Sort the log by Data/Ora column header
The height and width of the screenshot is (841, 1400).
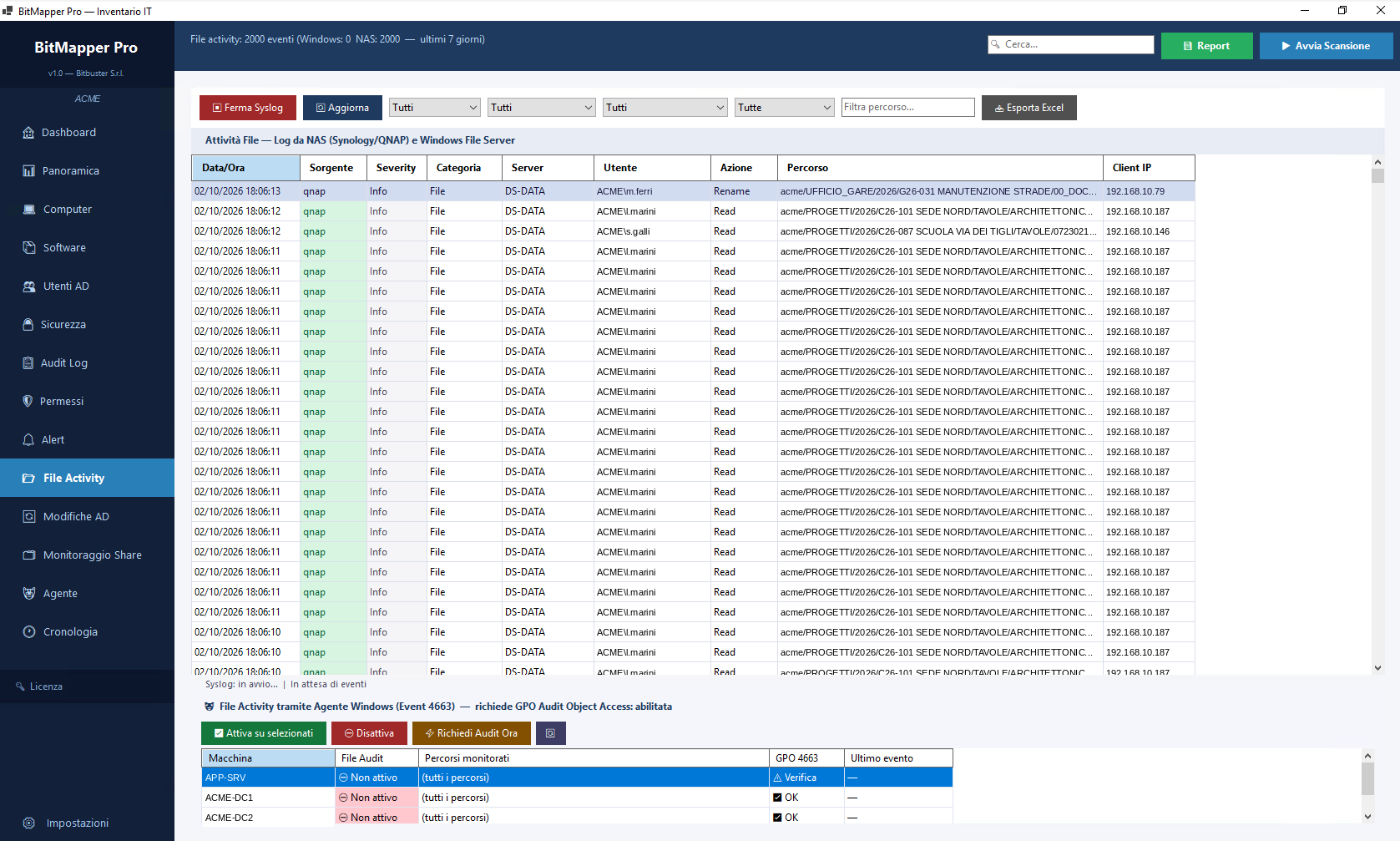click(x=245, y=168)
